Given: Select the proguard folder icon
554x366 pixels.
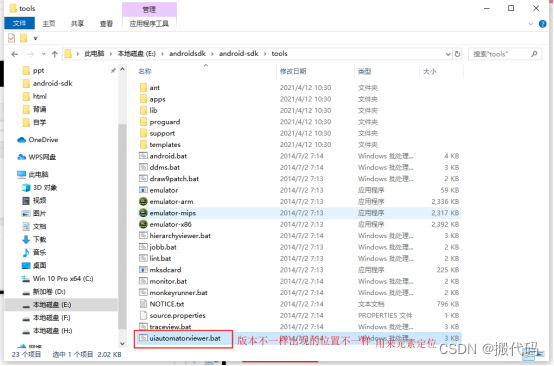Looking at the screenshot, I should pyautogui.click(x=143, y=122).
